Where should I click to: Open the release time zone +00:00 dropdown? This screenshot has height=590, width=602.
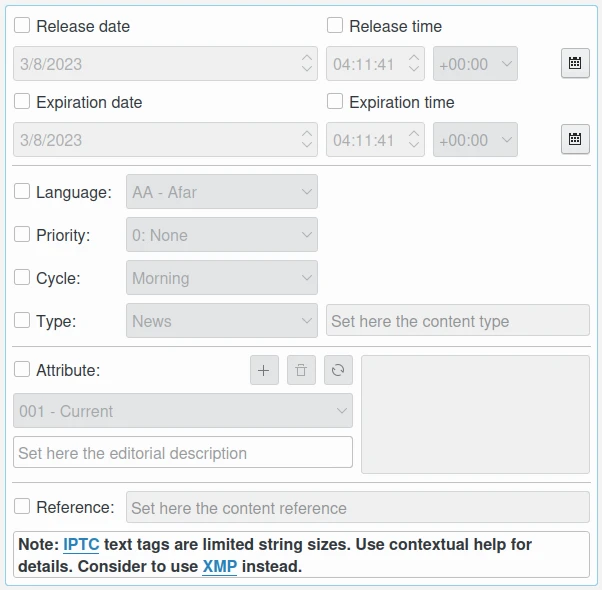pyautogui.click(x=475, y=64)
